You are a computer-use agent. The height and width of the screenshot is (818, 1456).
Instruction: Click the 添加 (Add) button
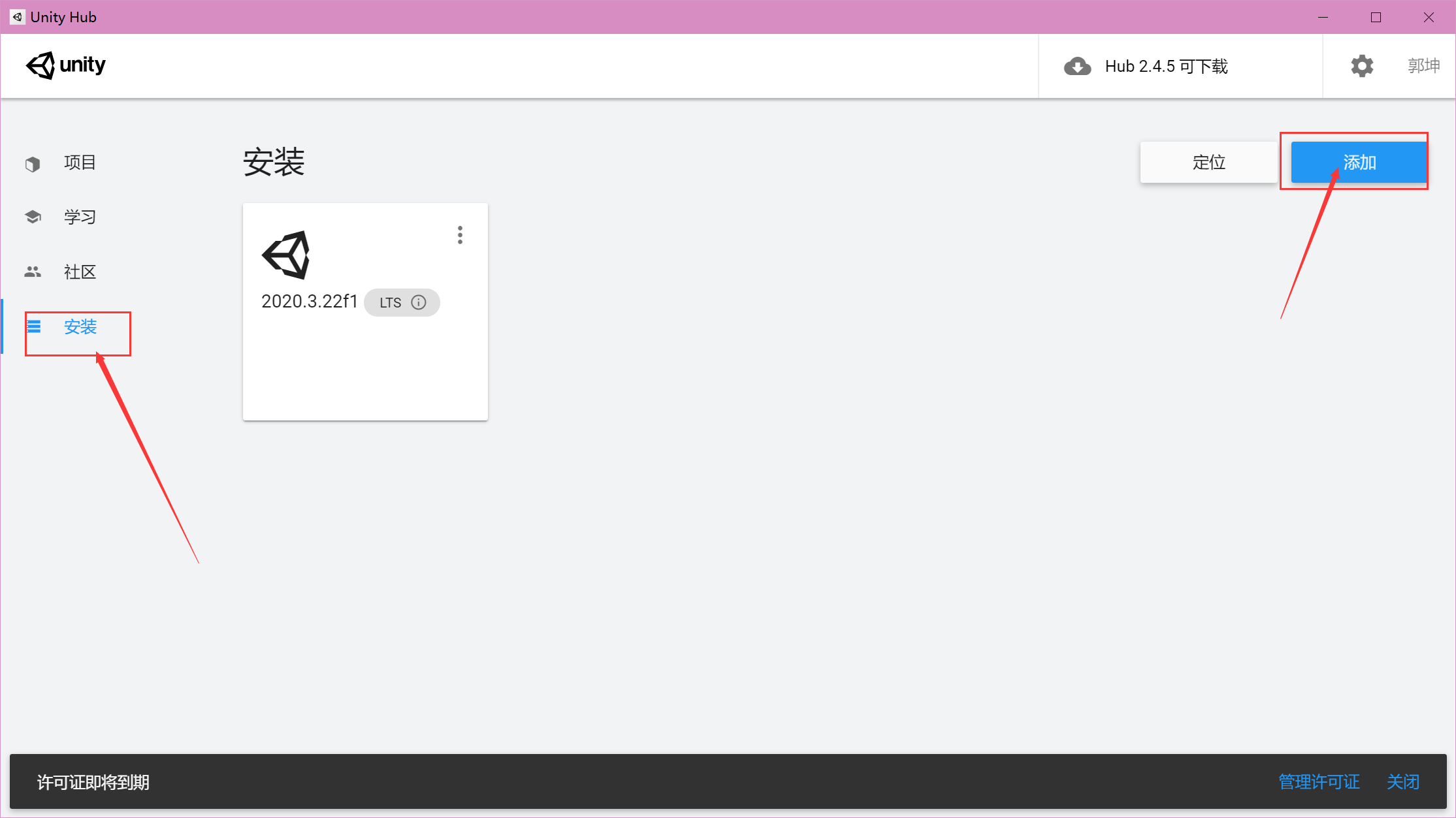tap(1359, 163)
